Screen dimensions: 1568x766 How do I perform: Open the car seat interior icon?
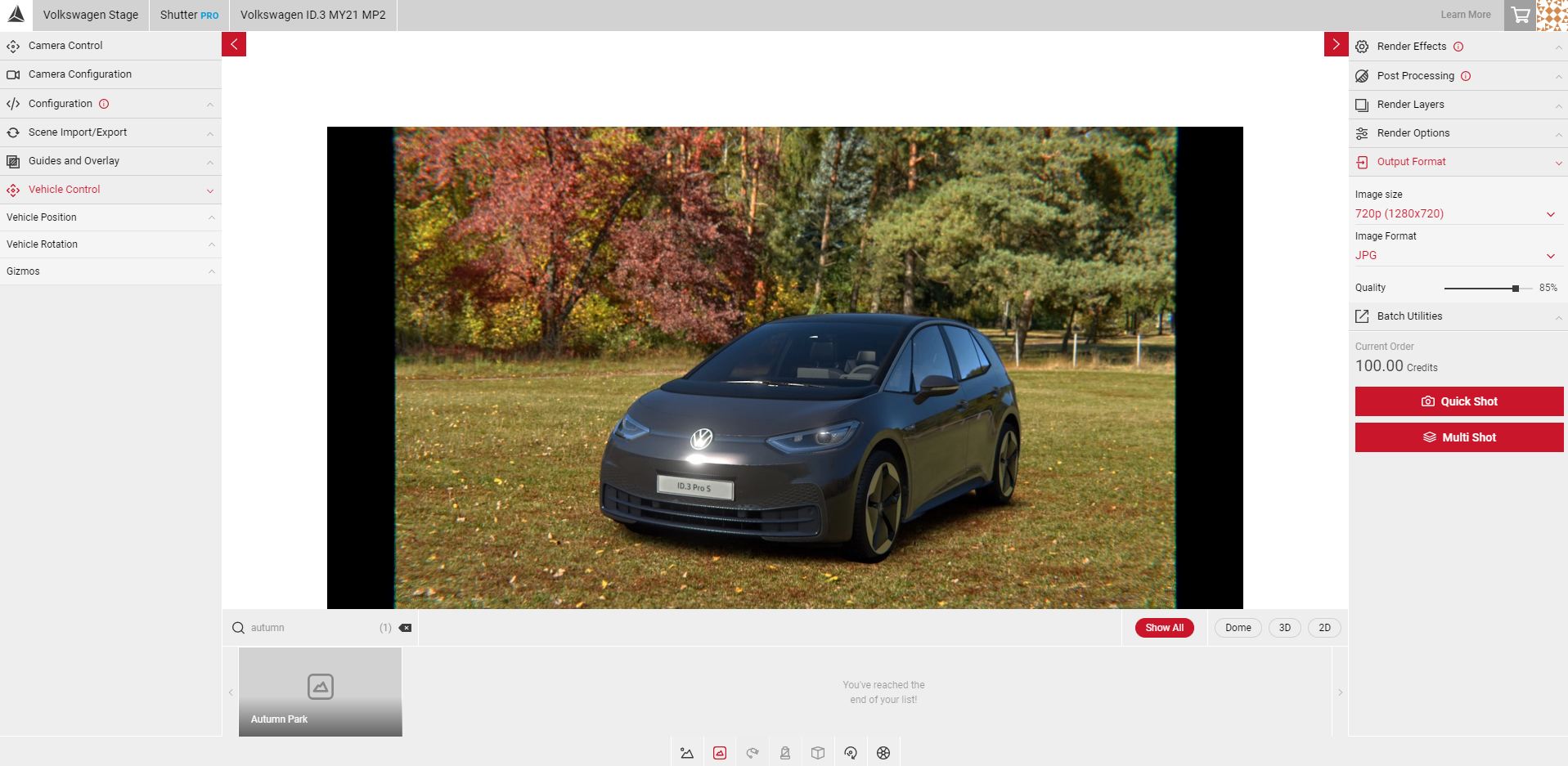click(x=785, y=753)
